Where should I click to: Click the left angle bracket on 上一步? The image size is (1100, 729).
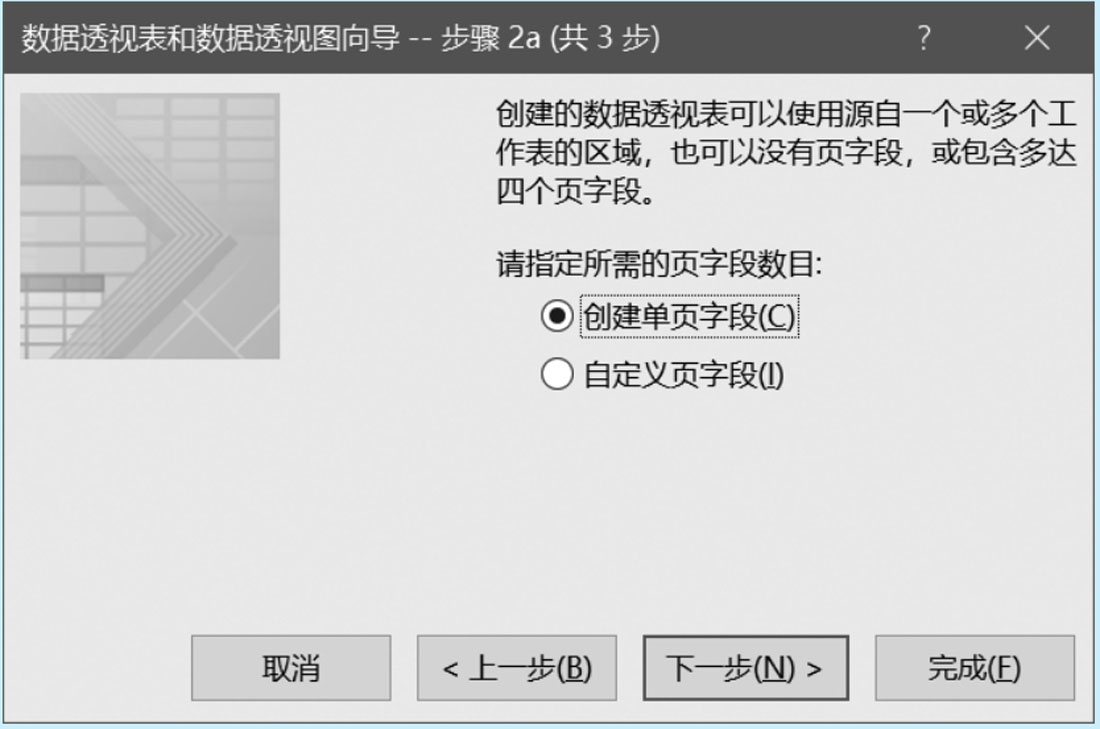(x=450, y=669)
